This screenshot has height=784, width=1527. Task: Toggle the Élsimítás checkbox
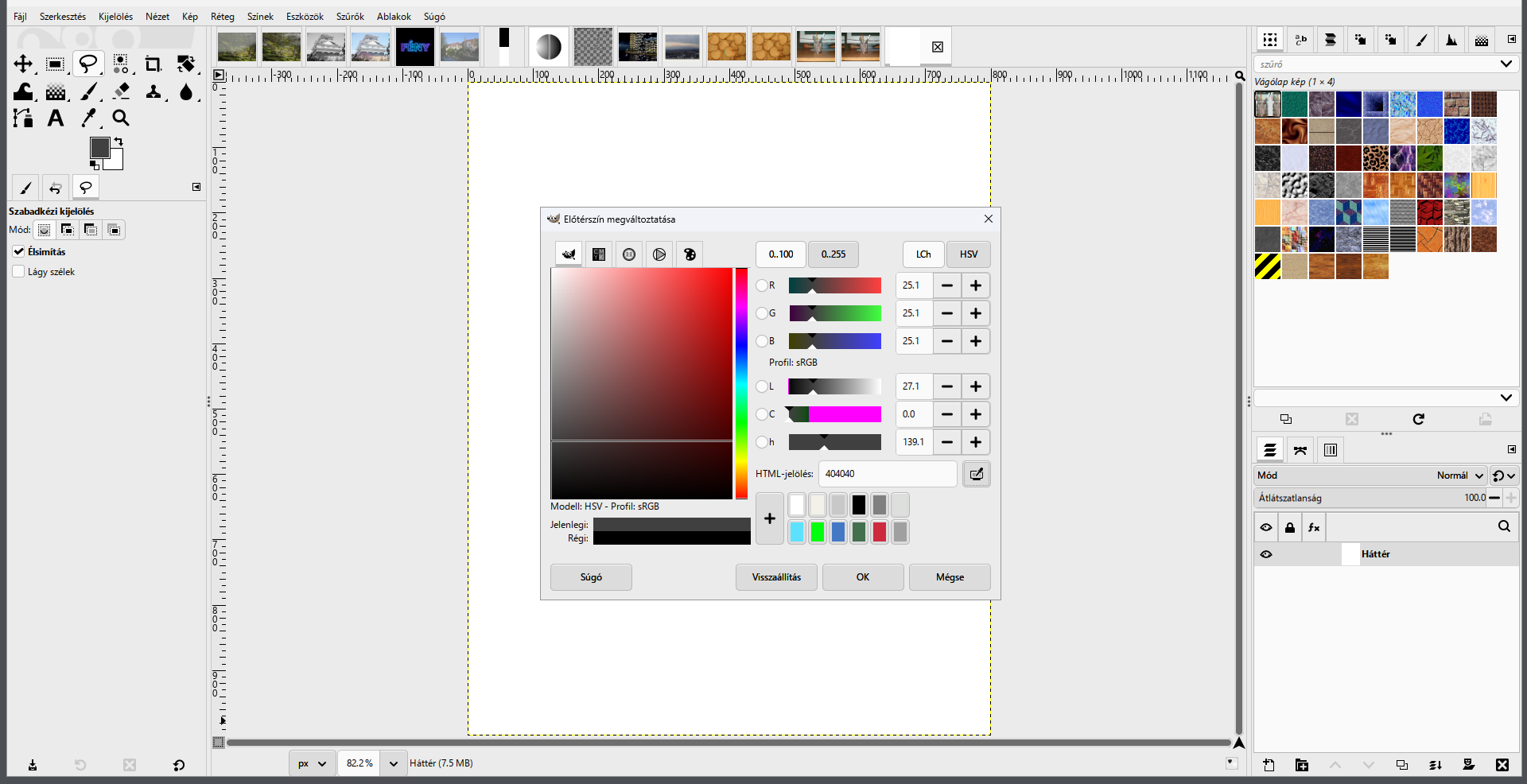point(19,251)
